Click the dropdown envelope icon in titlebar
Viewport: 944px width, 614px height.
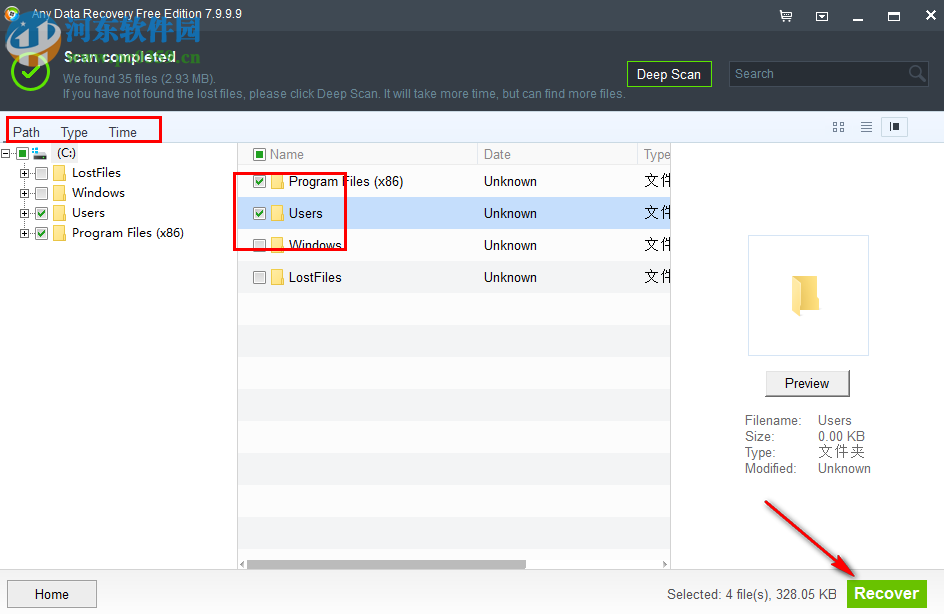pos(822,16)
